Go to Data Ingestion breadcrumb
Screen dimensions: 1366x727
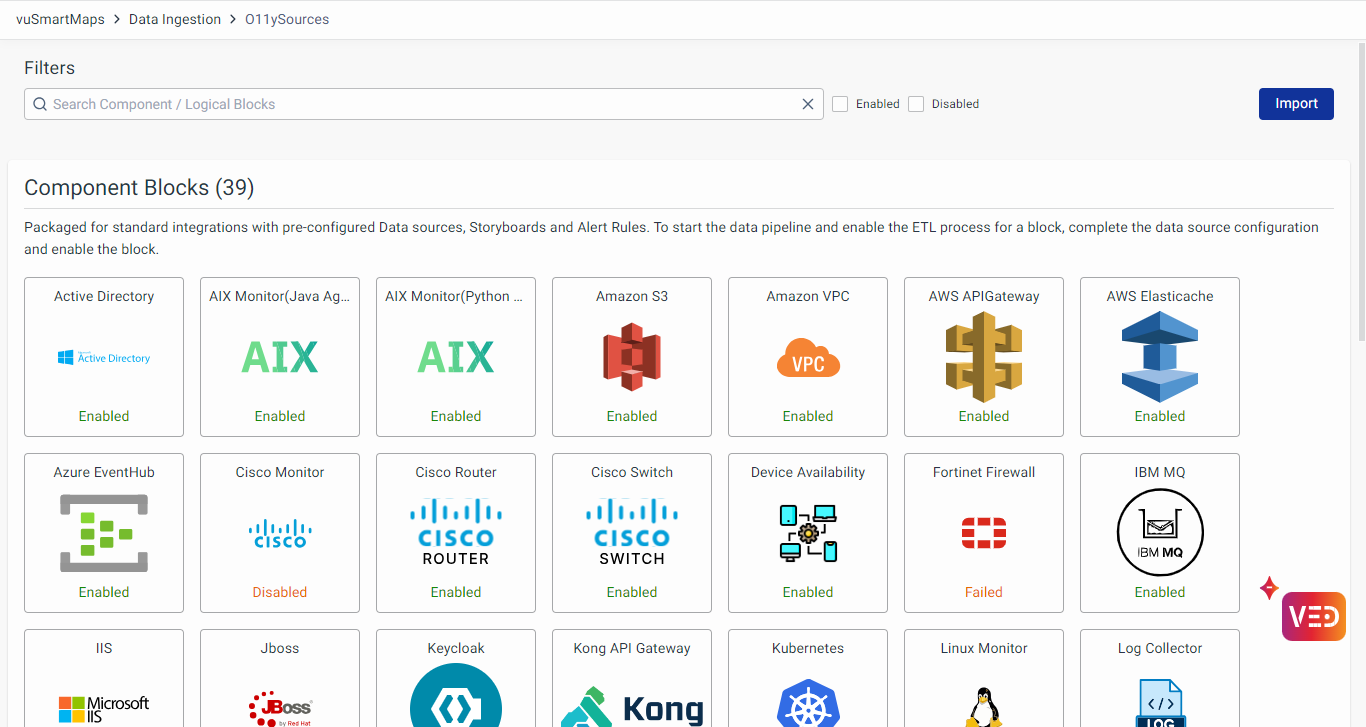pos(175,19)
